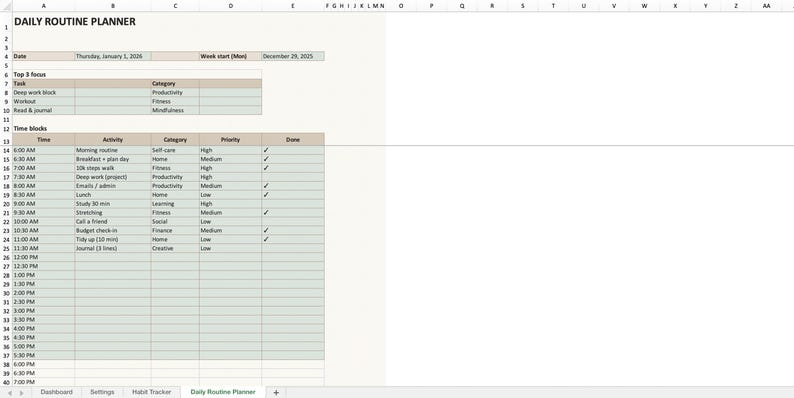
Task: Click the Activity column header cell
Action: click(x=112, y=140)
